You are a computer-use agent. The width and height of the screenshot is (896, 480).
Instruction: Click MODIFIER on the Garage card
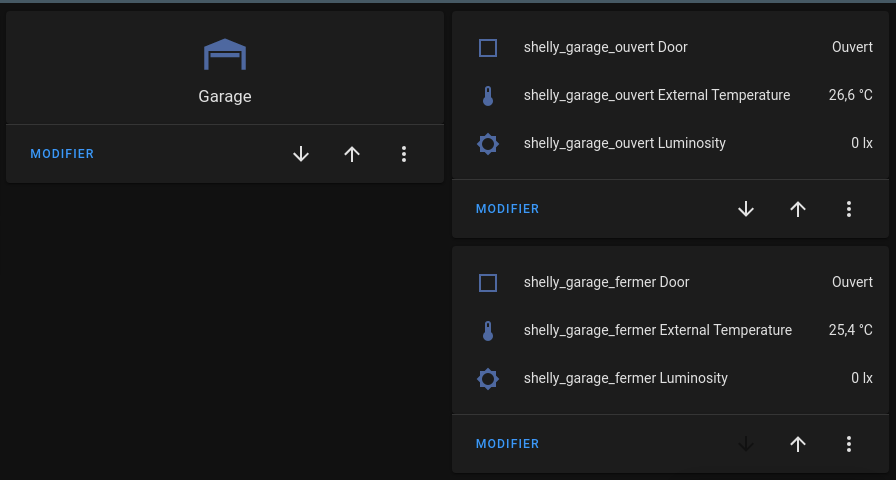[x=62, y=154]
